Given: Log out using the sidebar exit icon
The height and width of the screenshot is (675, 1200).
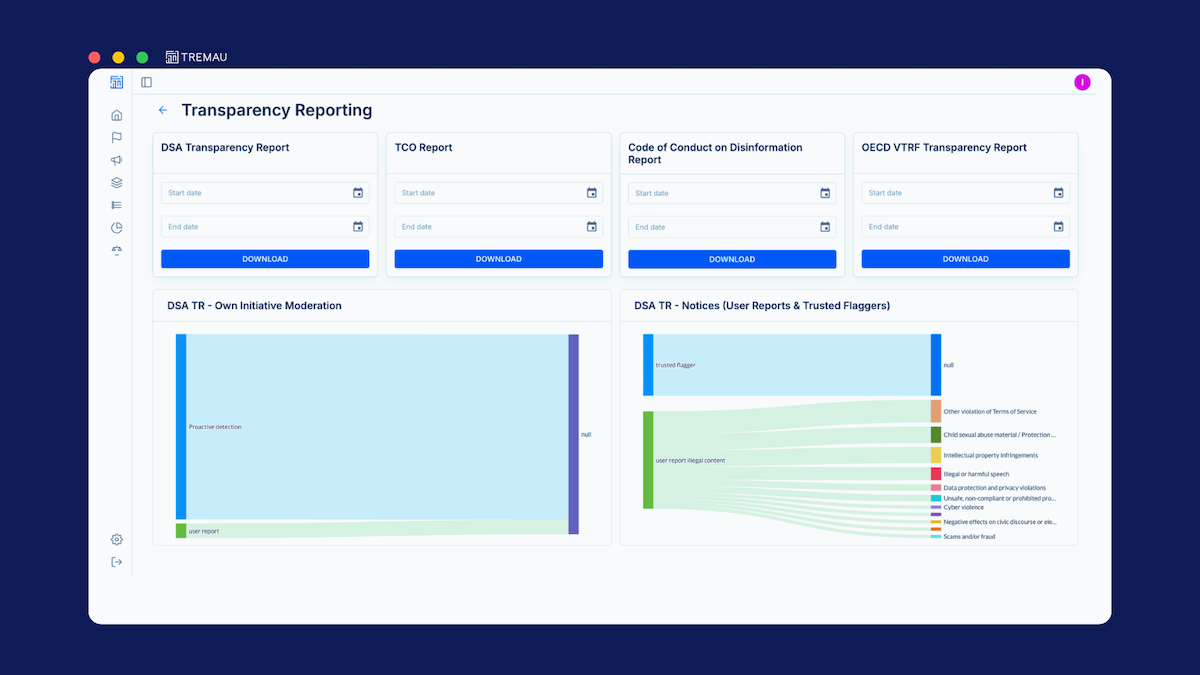Looking at the screenshot, I should coord(117,562).
